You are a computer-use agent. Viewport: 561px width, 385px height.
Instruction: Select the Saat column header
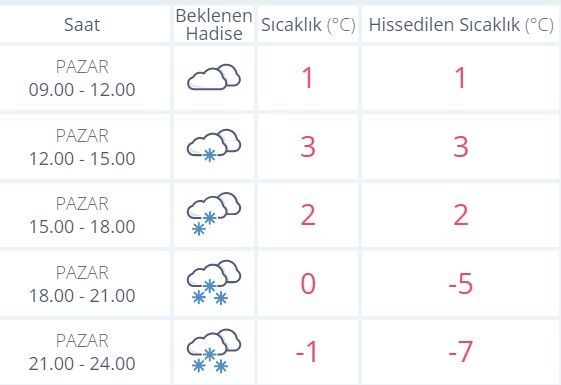(82, 25)
